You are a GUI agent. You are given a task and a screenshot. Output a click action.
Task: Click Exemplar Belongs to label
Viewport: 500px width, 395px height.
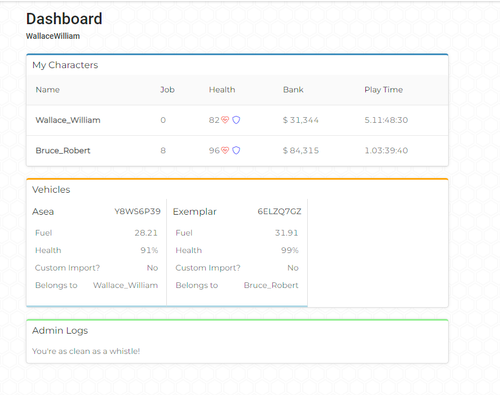tap(197, 285)
